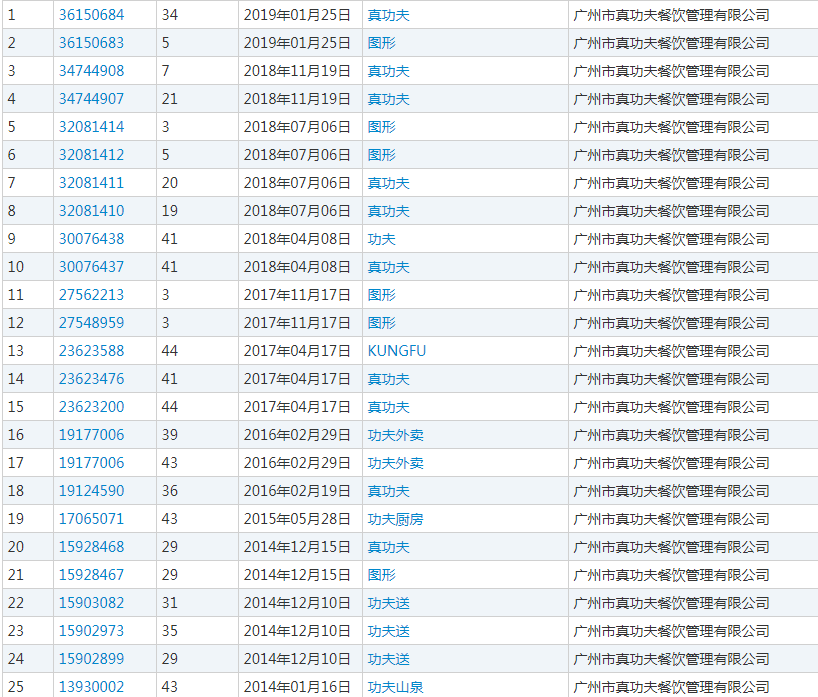The height and width of the screenshot is (697, 818).
Task: Click registration number 23623588
Action: pos(91,351)
